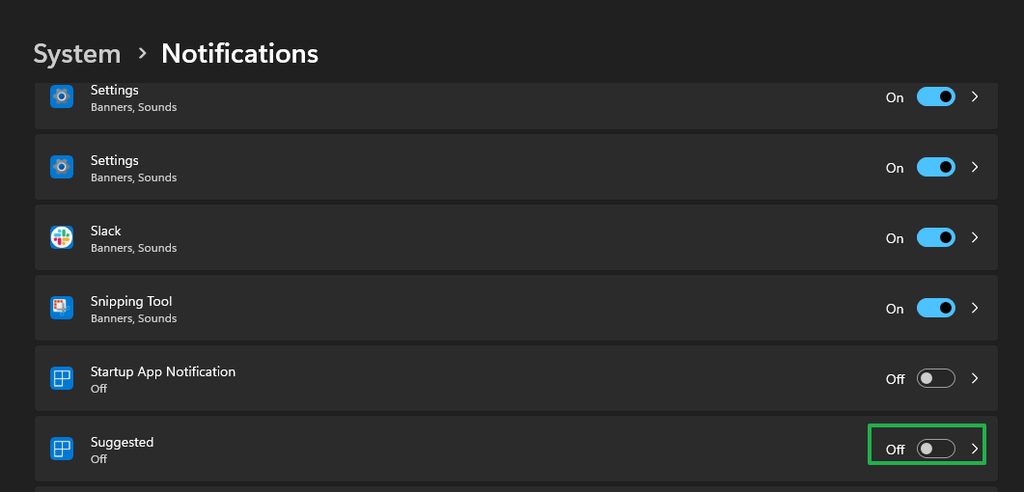Click the Notifications breadcrumb heading
Screen dimensions: 1024x492
tap(239, 53)
